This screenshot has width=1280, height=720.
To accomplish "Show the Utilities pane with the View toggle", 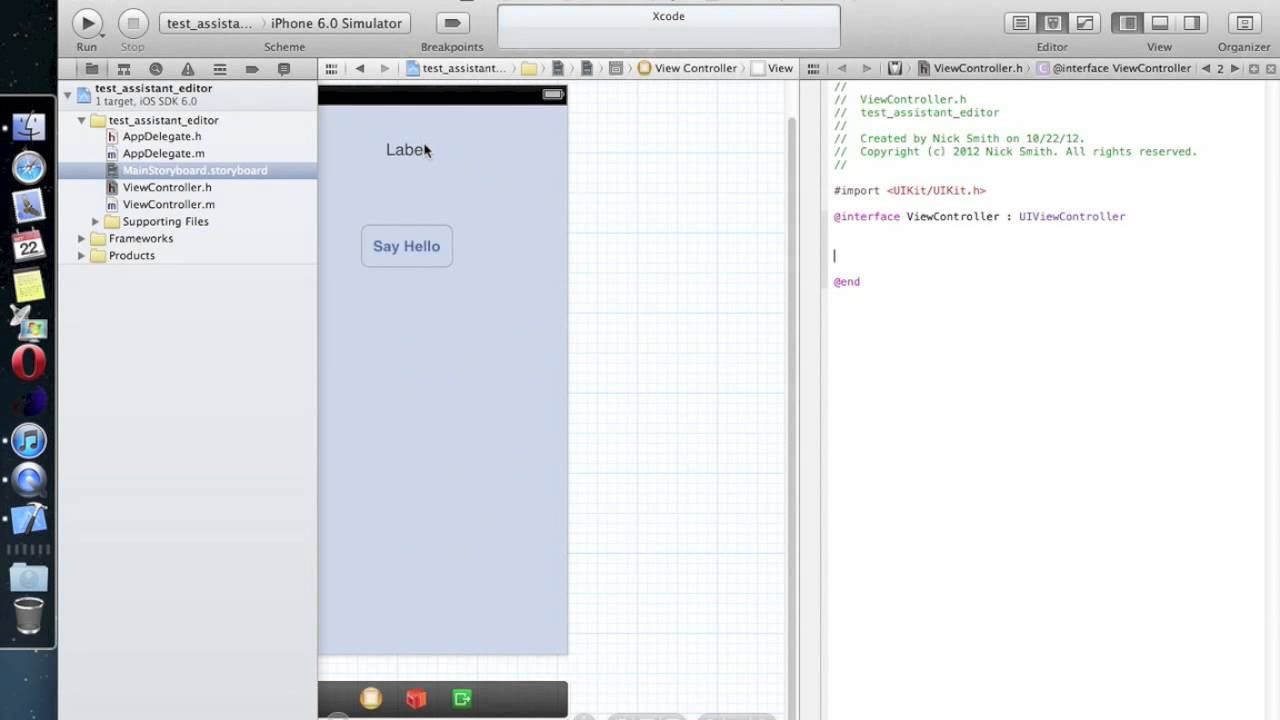I will 1192,23.
